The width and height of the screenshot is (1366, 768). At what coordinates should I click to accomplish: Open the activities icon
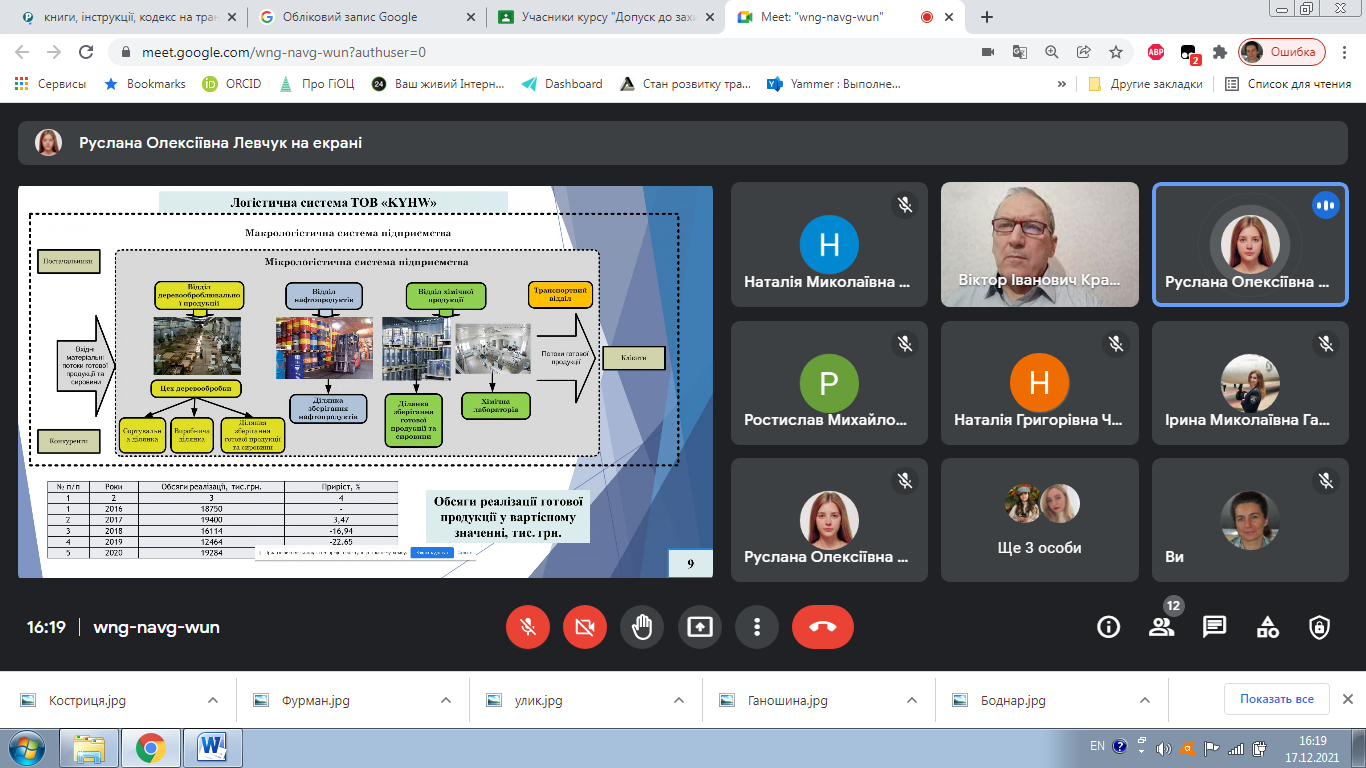pyautogui.click(x=1267, y=627)
